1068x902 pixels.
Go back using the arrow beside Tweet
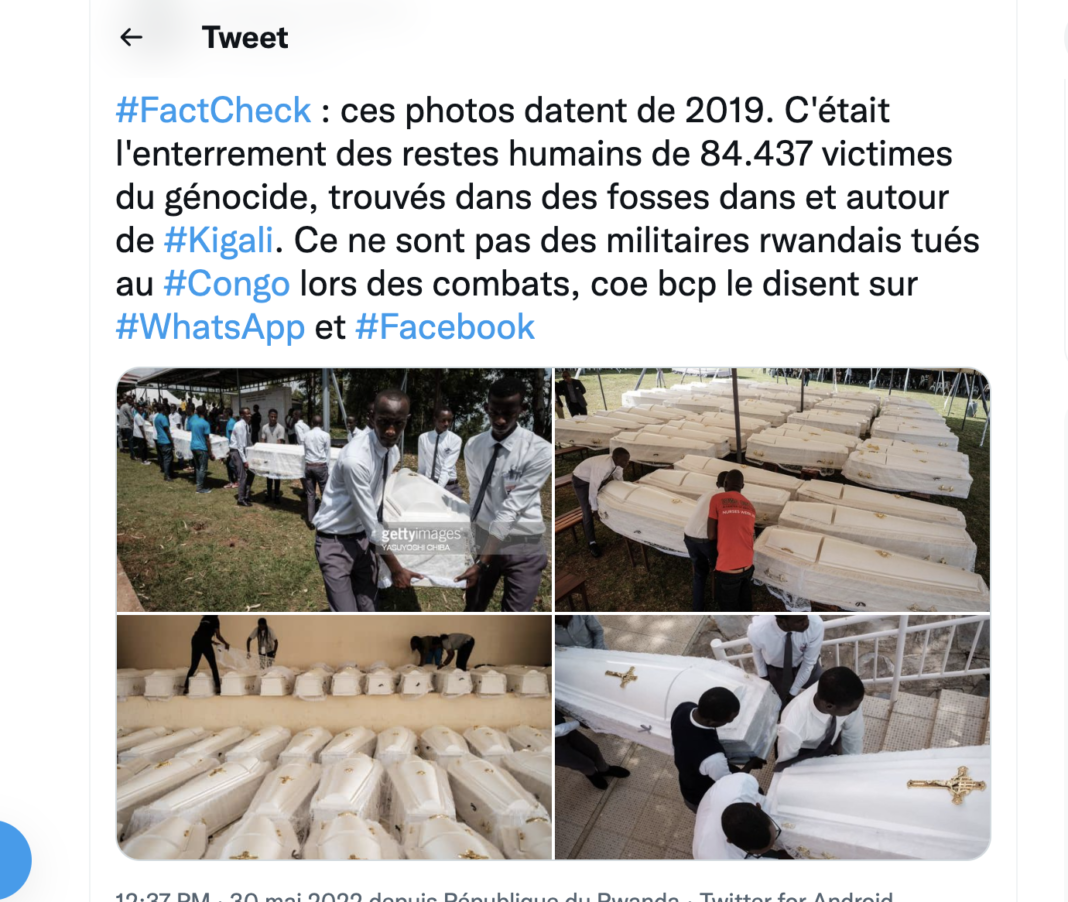pyautogui.click(x=131, y=37)
